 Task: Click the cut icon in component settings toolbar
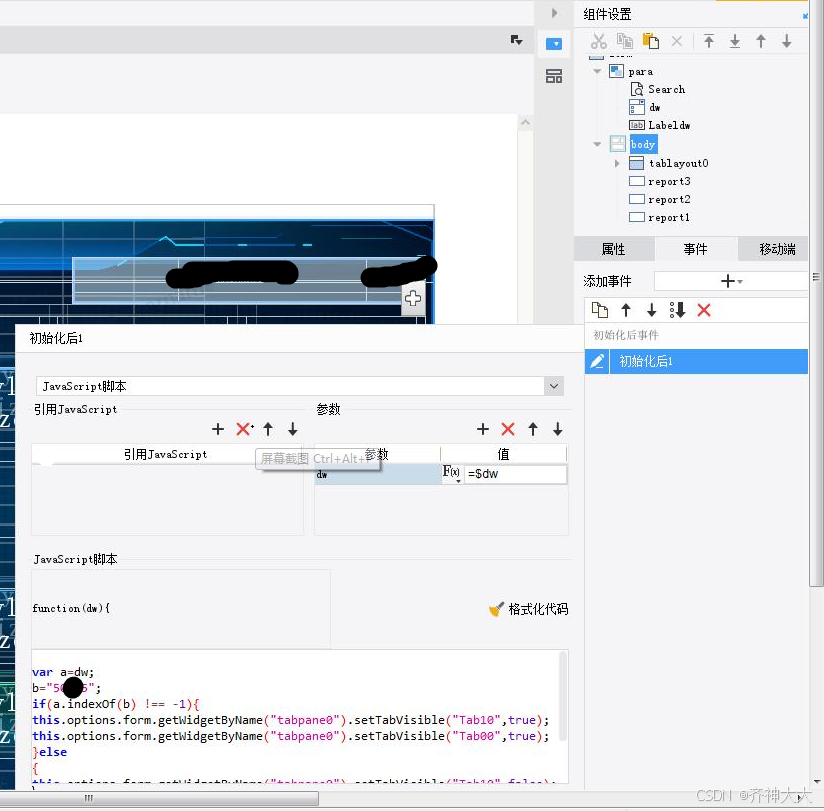598,41
